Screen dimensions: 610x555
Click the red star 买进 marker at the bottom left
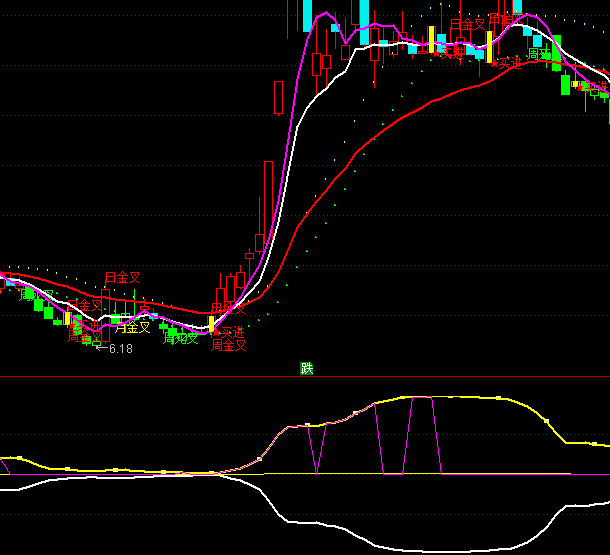coord(228,331)
